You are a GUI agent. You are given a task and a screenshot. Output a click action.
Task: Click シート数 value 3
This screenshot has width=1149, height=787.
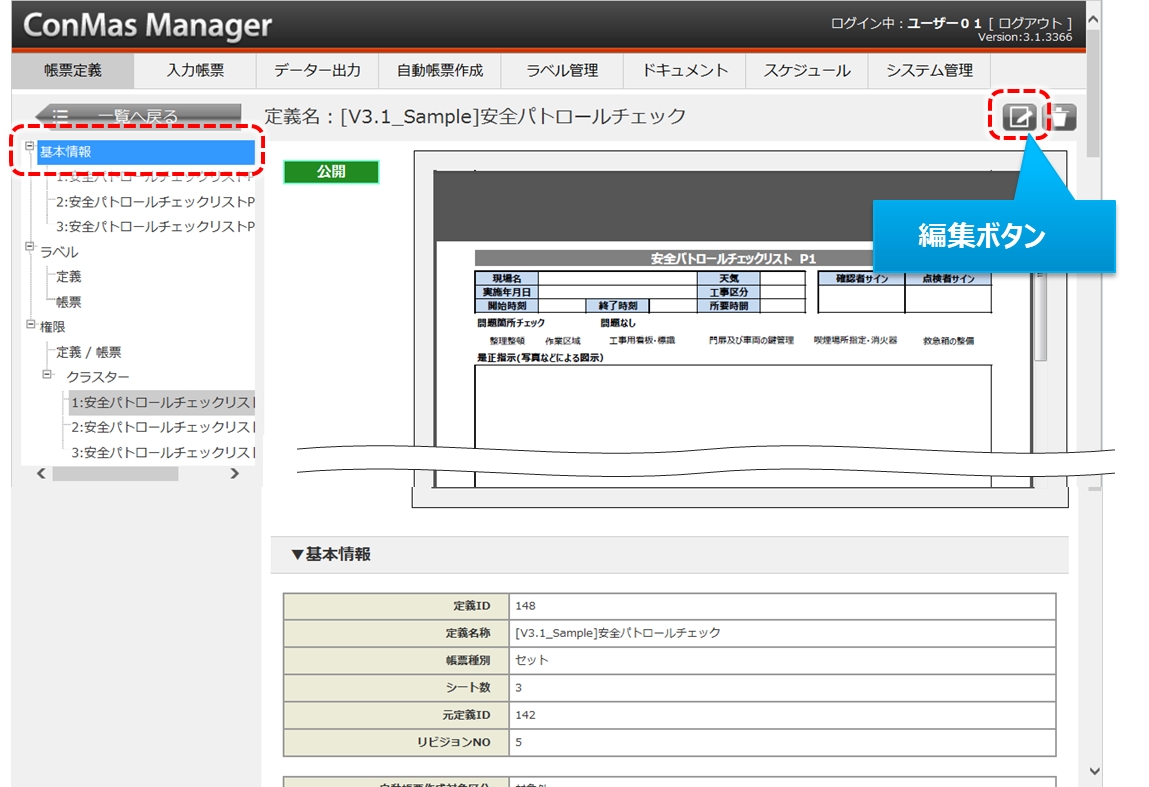[x=519, y=687]
